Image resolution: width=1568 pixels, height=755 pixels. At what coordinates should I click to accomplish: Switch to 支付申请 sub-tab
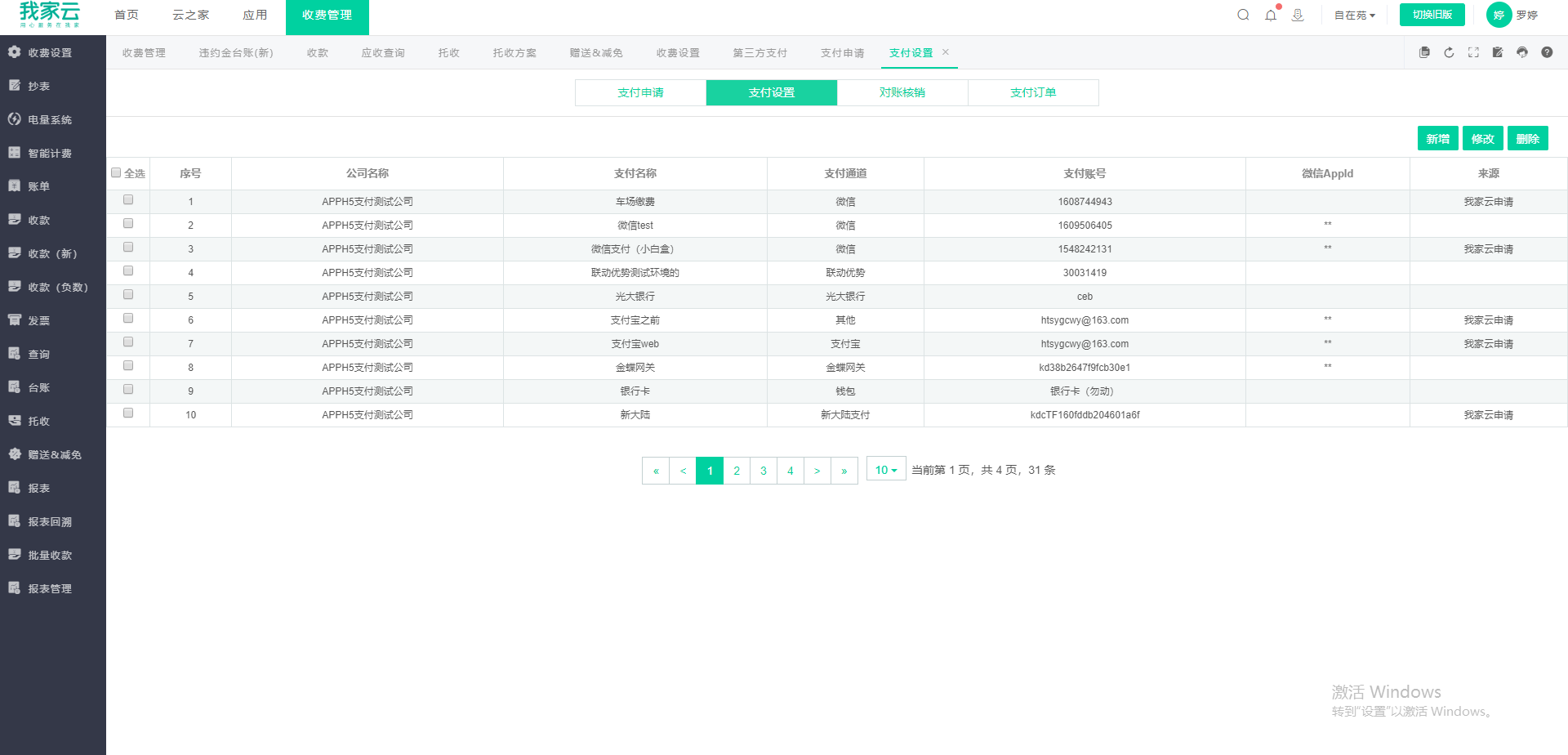[x=640, y=92]
